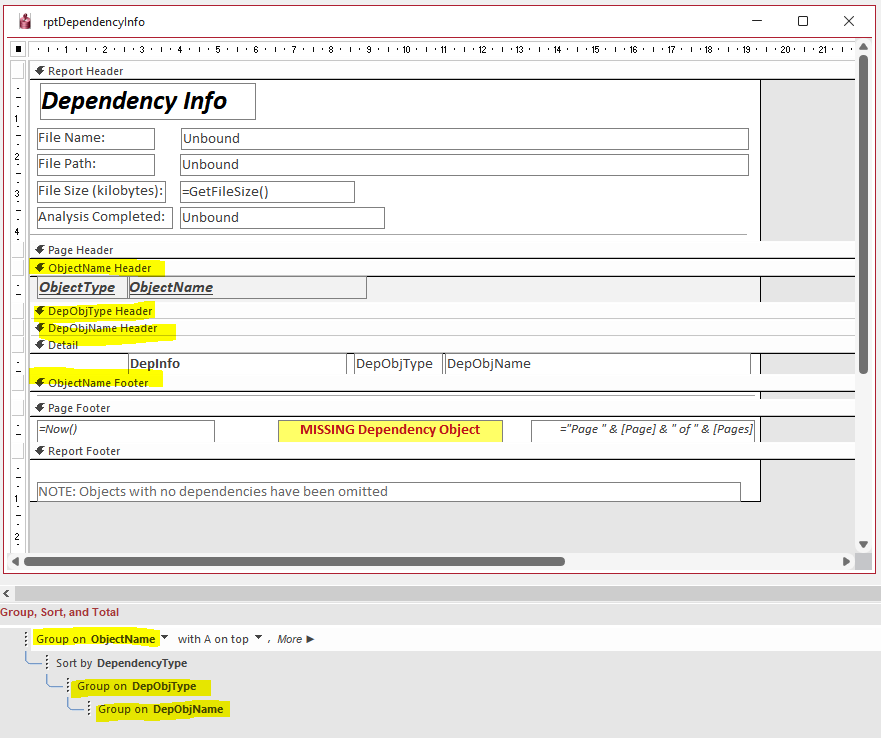Grab the handle of Group on DepObjType row
Viewport: 881px width, 738px height.
click(68, 686)
